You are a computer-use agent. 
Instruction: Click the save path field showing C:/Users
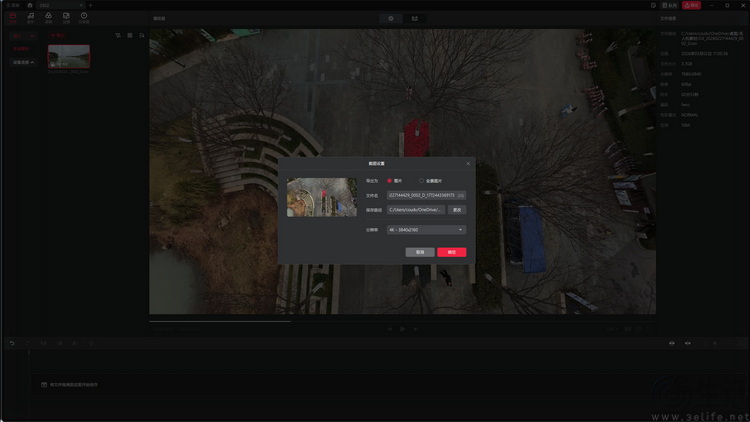pyautogui.click(x=415, y=210)
